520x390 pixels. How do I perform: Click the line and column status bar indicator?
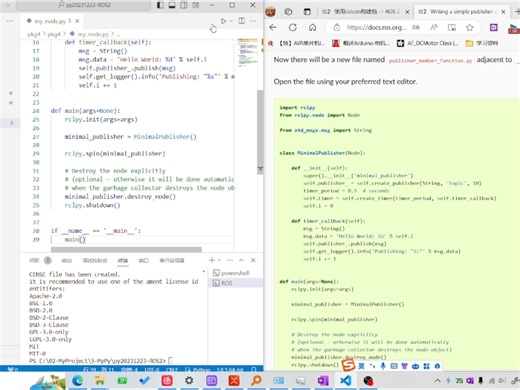coord(99,369)
